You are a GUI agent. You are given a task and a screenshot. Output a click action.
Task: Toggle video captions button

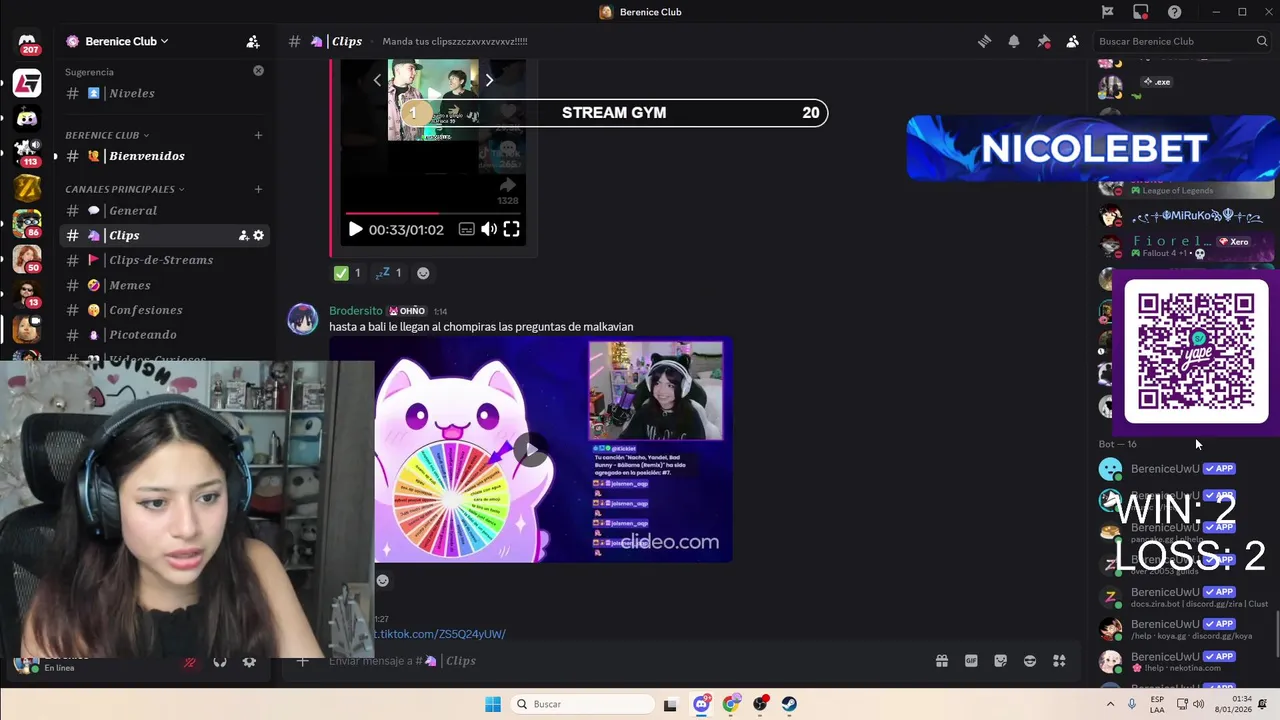466,229
